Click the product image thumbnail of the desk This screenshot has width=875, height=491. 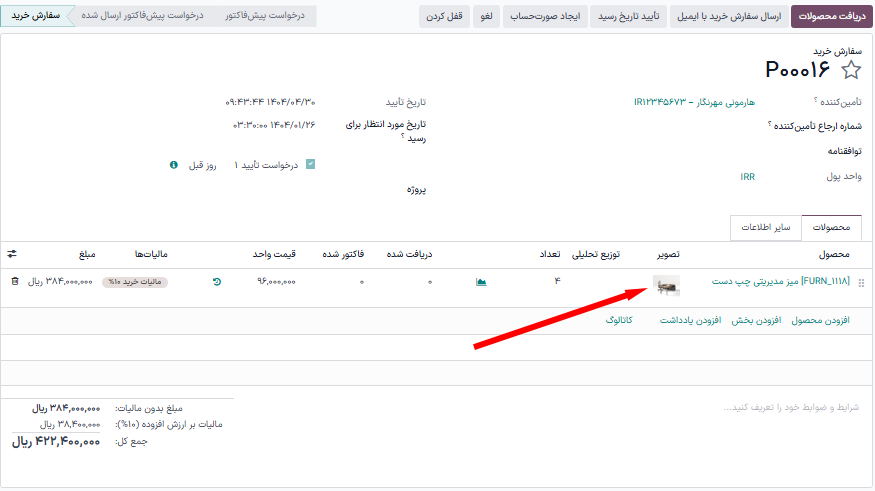tap(666, 285)
